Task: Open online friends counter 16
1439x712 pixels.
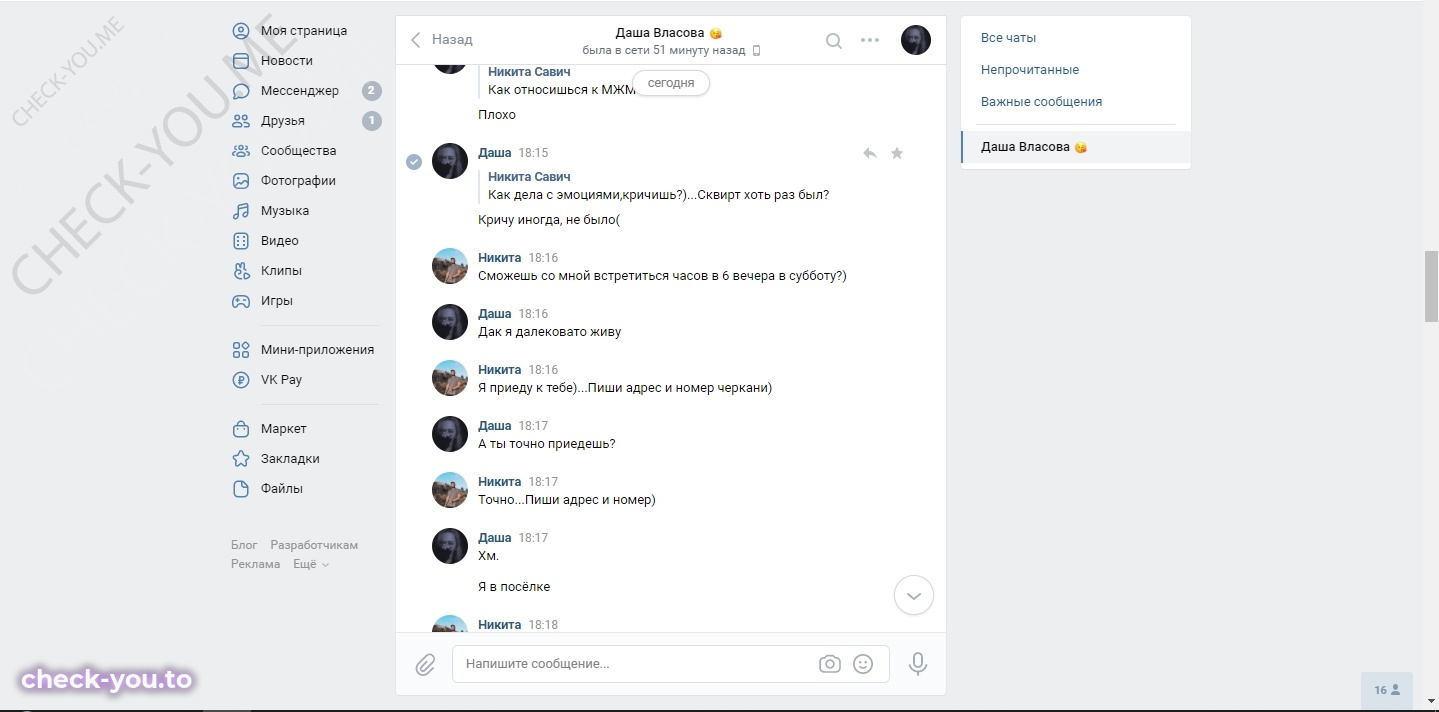Action: 1387,690
